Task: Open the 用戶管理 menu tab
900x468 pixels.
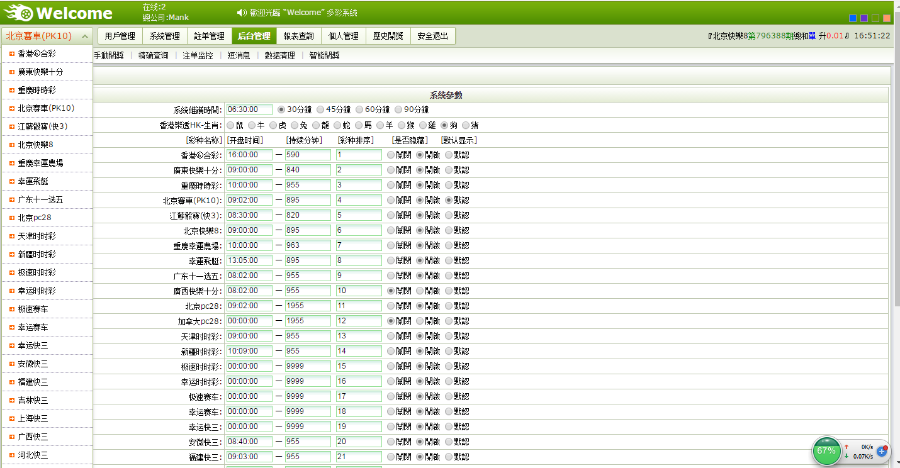Action: point(119,36)
